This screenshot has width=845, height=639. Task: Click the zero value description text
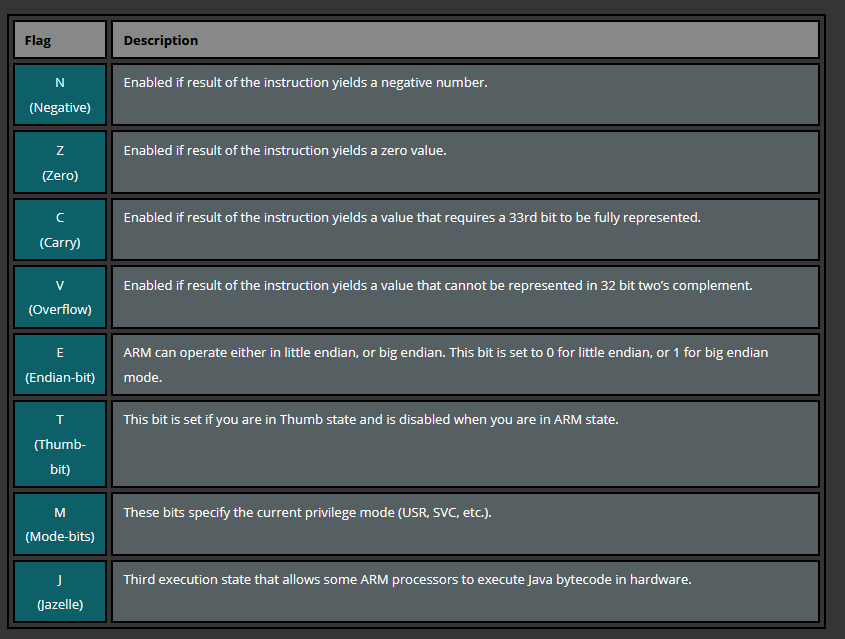[x=285, y=150]
